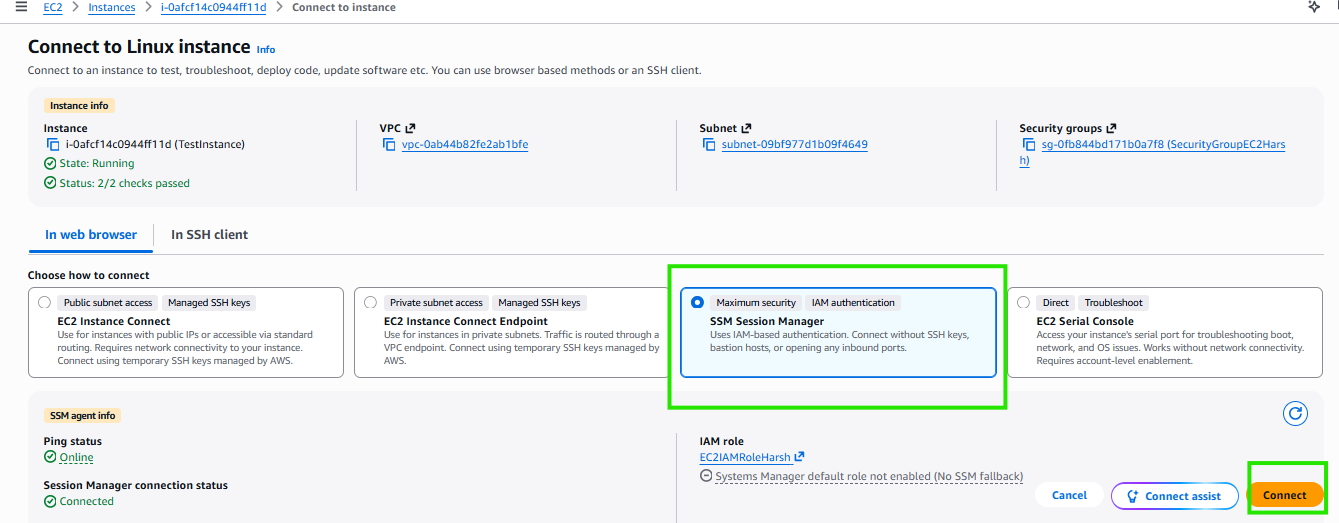Open Subnet heading external link icon
The width and height of the screenshot is (1339, 523).
coord(746,128)
